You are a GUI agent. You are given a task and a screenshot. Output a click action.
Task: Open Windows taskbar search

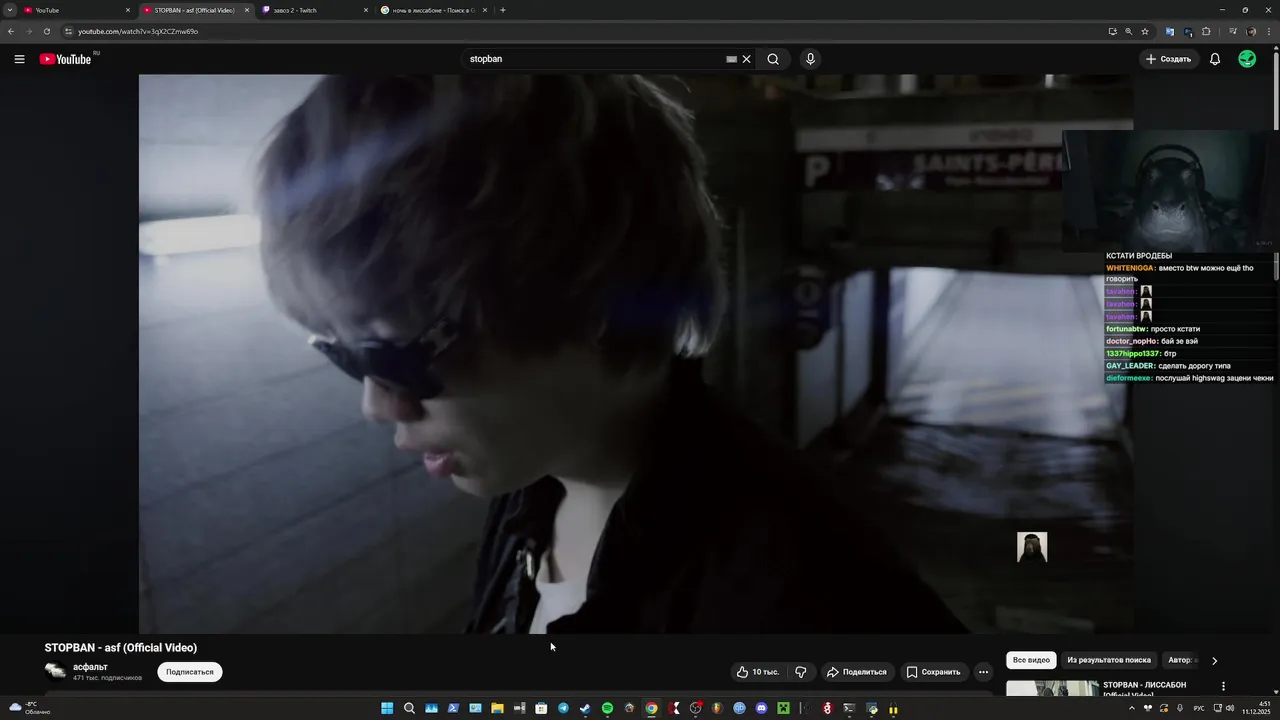(409, 708)
